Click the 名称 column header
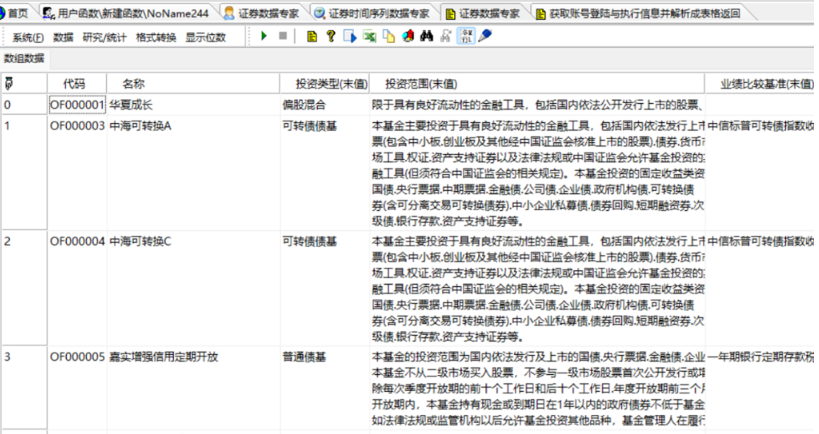Screen dimensions: 819x434 193,84
